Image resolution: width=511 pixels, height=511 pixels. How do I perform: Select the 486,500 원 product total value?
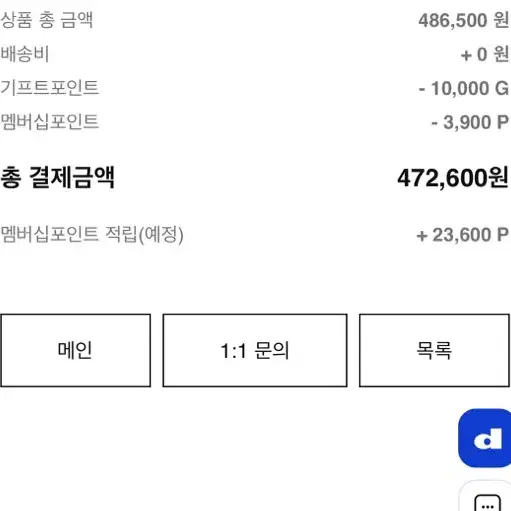click(x=464, y=20)
